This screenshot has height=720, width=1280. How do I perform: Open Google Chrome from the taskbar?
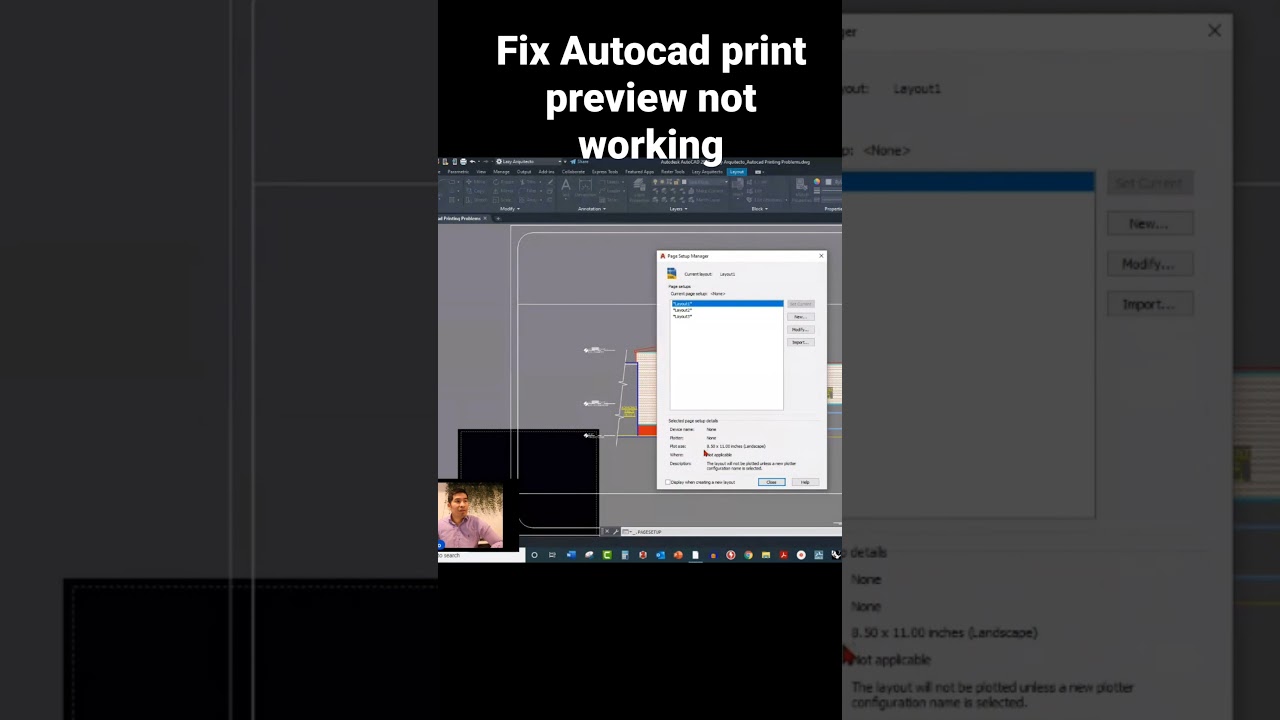click(x=748, y=555)
